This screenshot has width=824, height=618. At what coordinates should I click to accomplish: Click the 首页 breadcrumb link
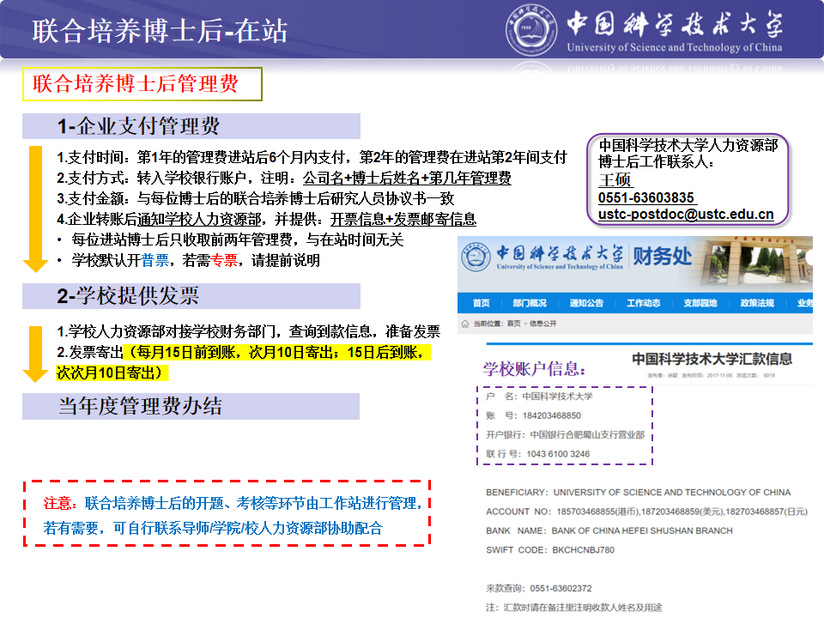point(513,324)
